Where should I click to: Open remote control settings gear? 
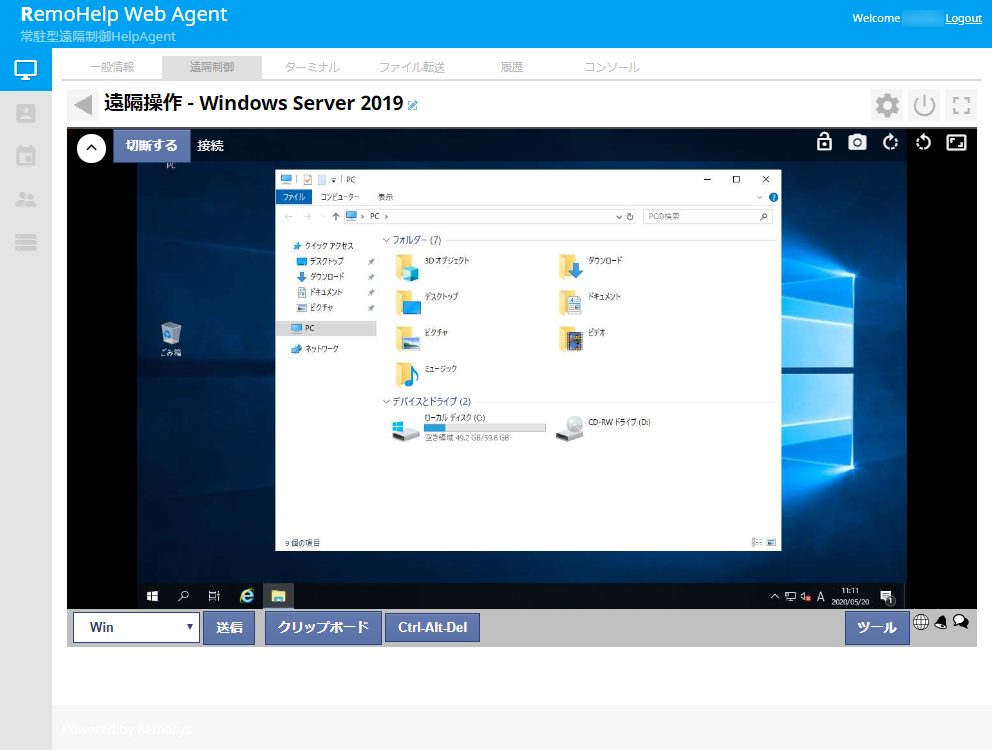(887, 105)
